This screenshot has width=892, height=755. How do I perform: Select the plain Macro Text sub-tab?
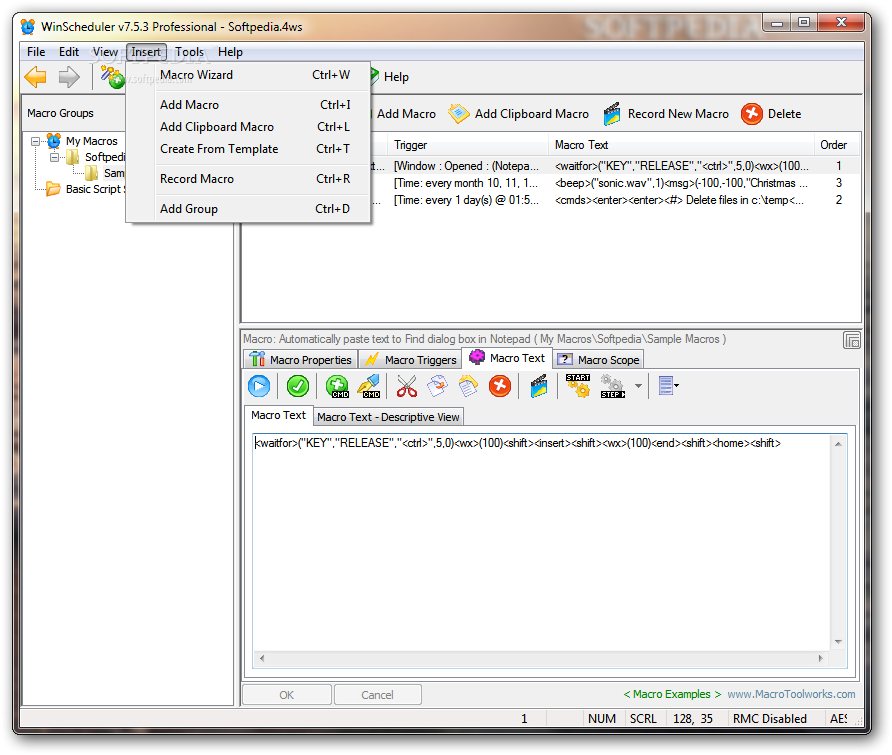pyautogui.click(x=278, y=415)
